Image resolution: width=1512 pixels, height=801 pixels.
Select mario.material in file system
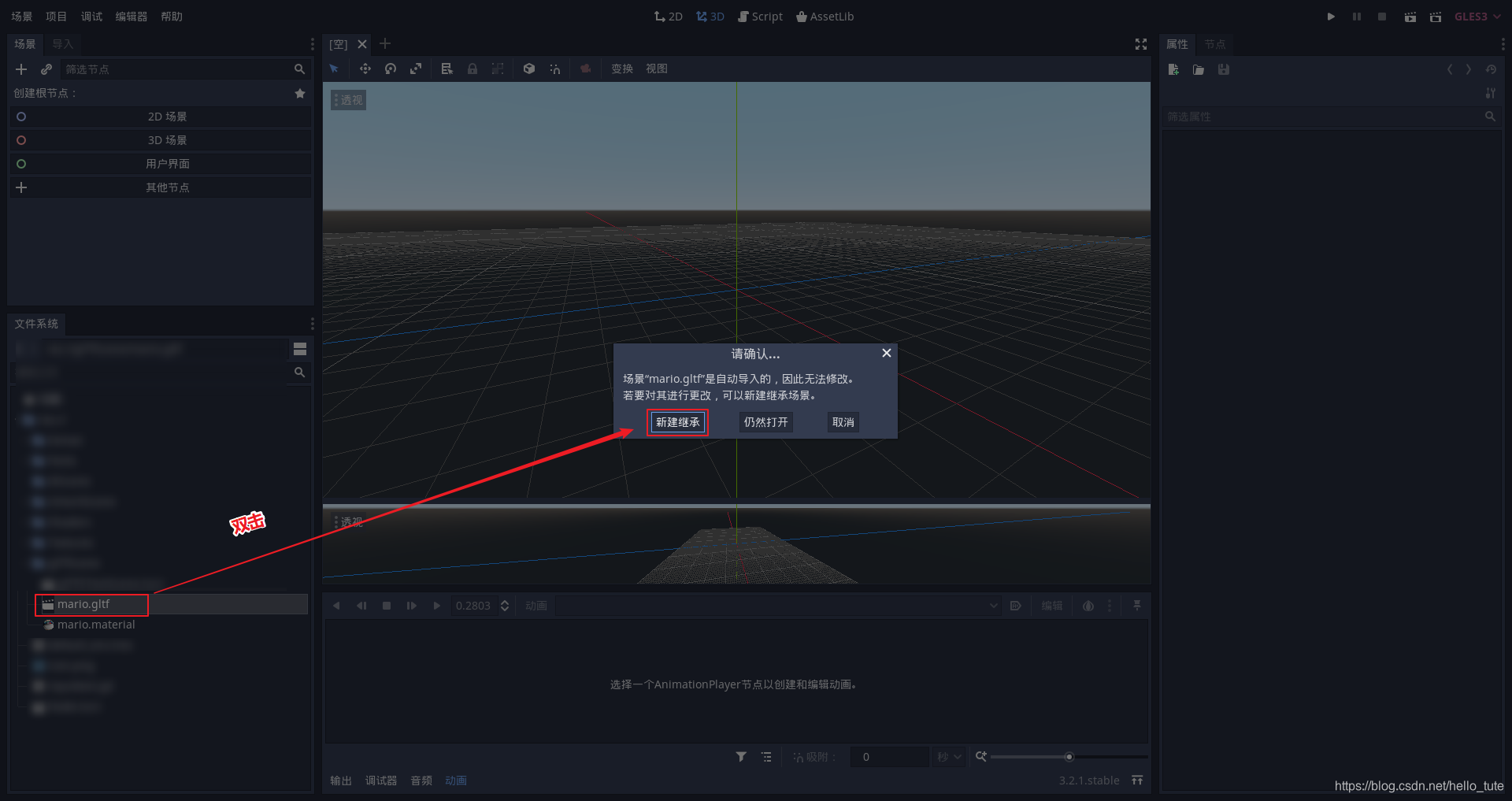95,625
